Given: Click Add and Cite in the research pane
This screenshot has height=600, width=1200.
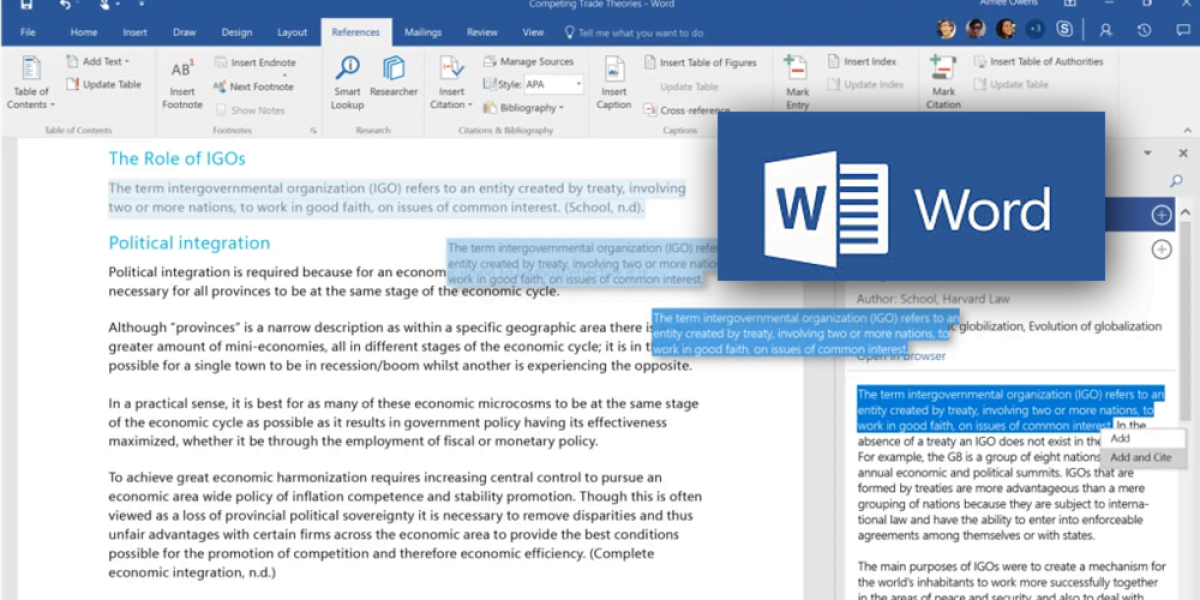Looking at the screenshot, I should click(1143, 457).
